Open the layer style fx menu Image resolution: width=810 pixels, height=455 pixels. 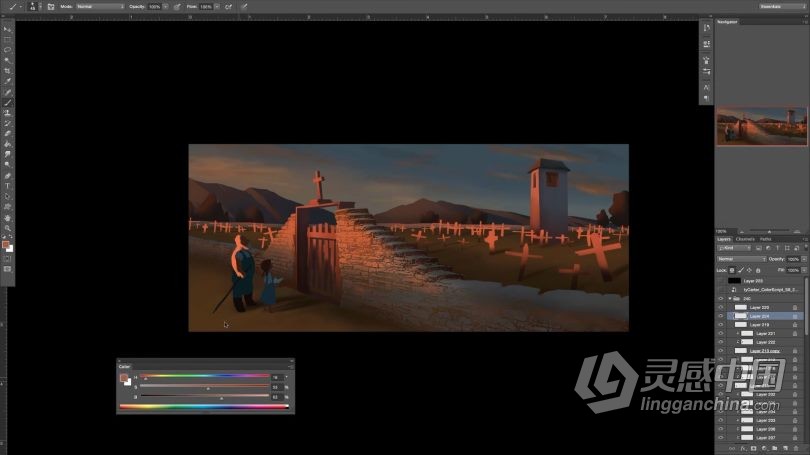pyautogui.click(x=743, y=448)
